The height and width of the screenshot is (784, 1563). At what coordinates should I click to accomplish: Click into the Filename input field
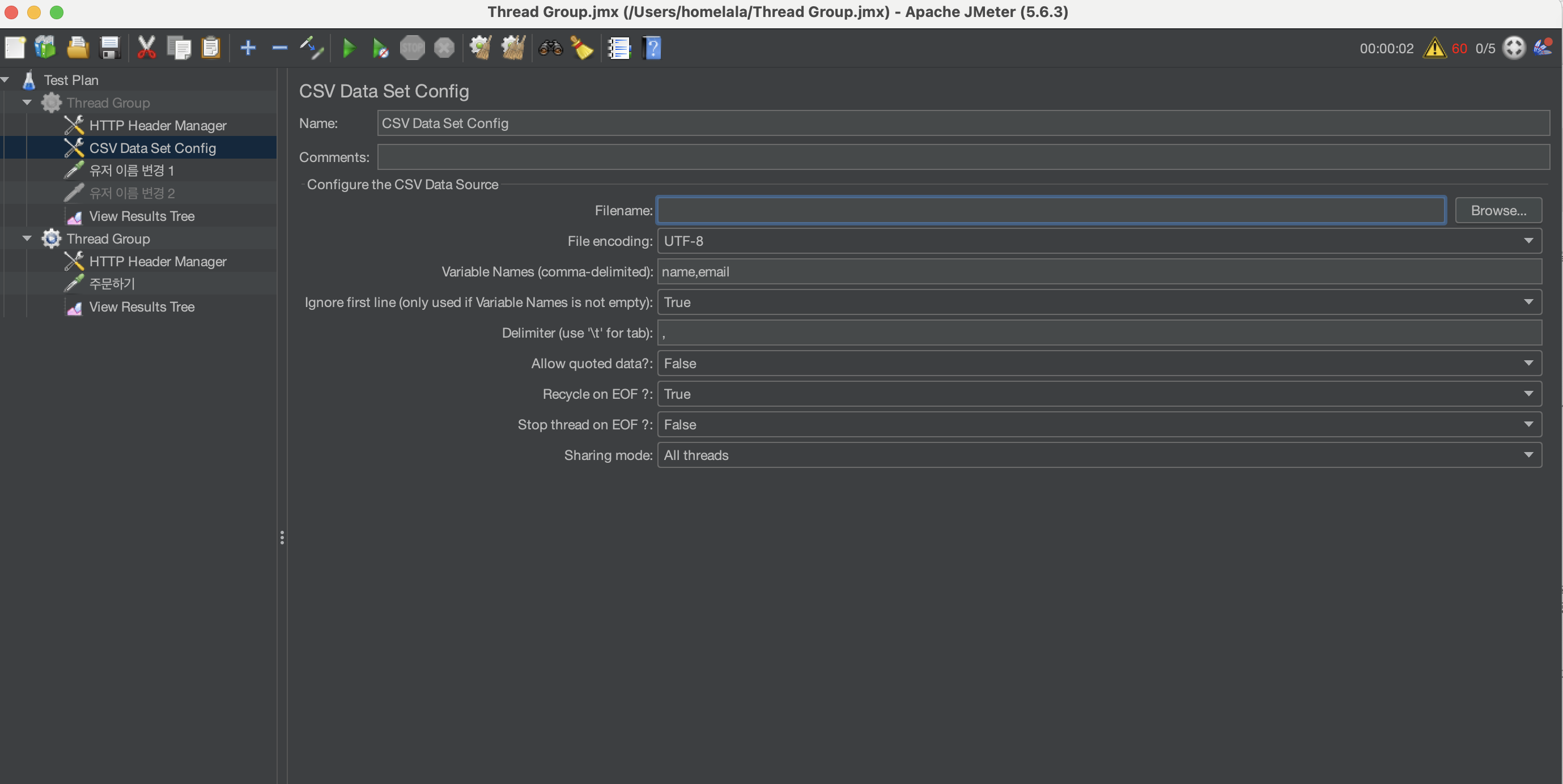1051,210
